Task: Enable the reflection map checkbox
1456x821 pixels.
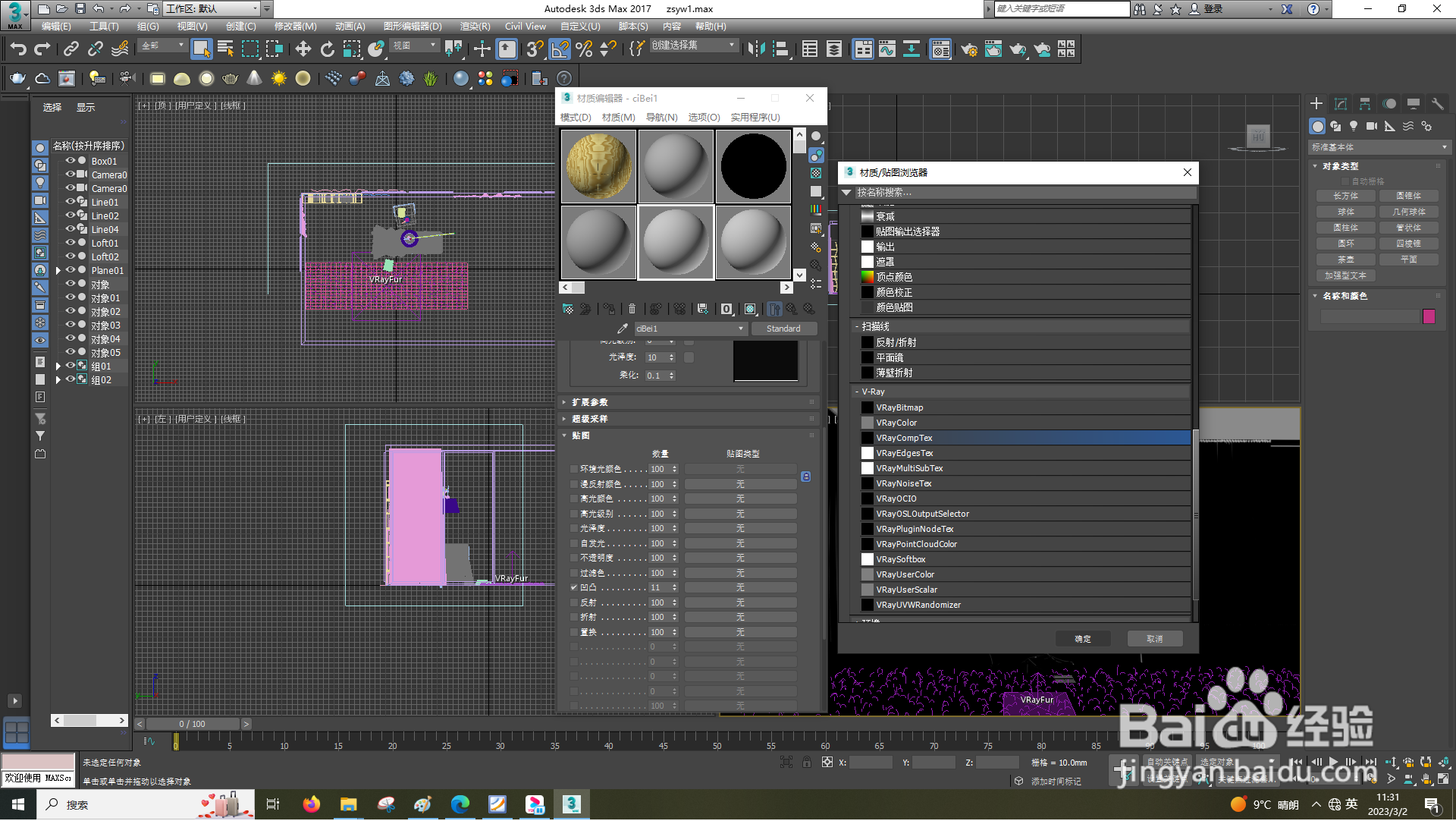Action: [574, 602]
